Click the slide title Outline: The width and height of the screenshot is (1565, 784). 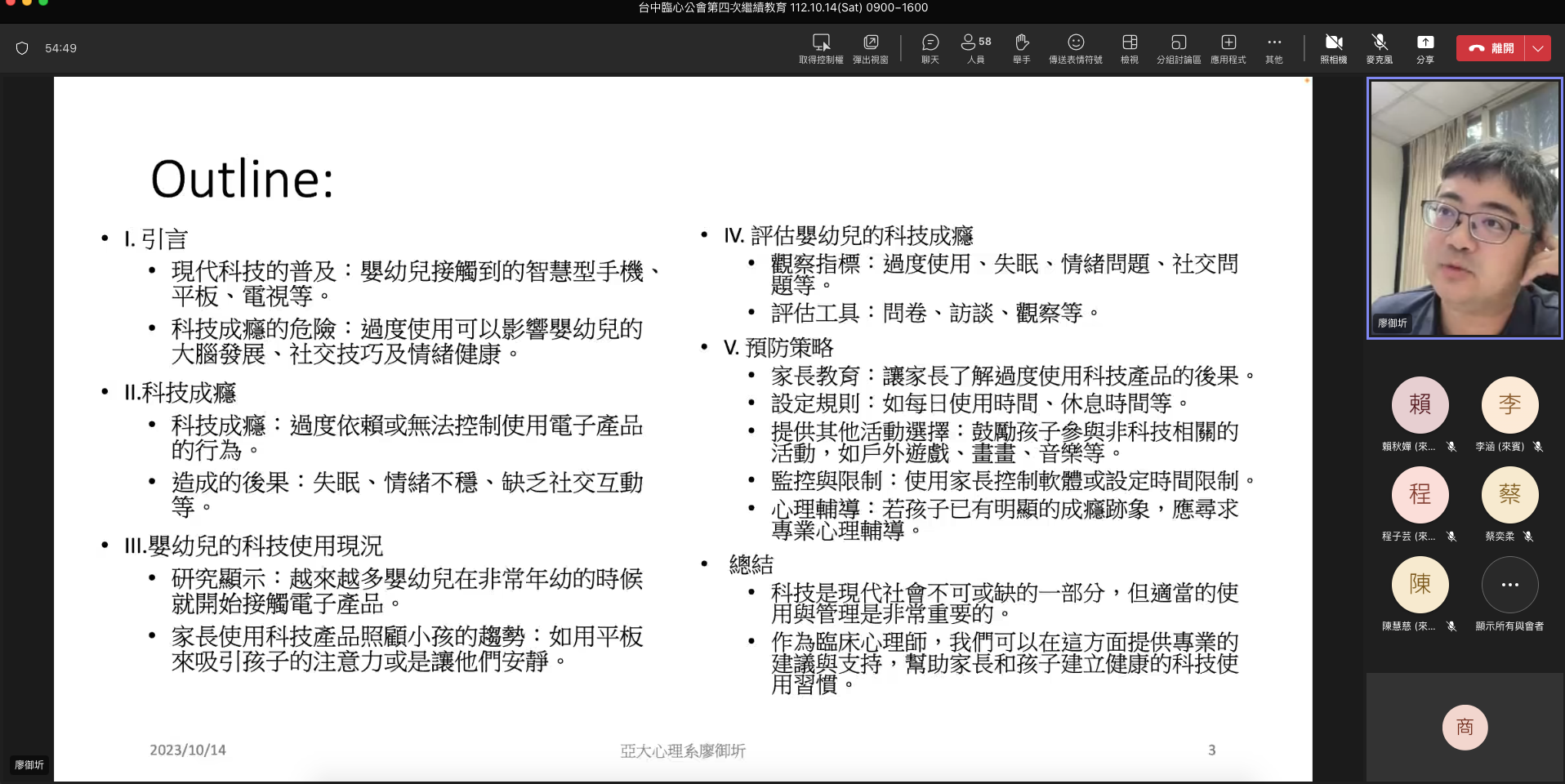(243, 179)
